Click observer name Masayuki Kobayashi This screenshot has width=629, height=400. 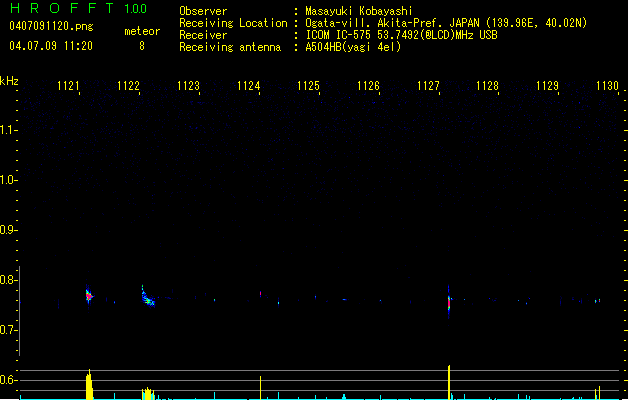(359, 11)
